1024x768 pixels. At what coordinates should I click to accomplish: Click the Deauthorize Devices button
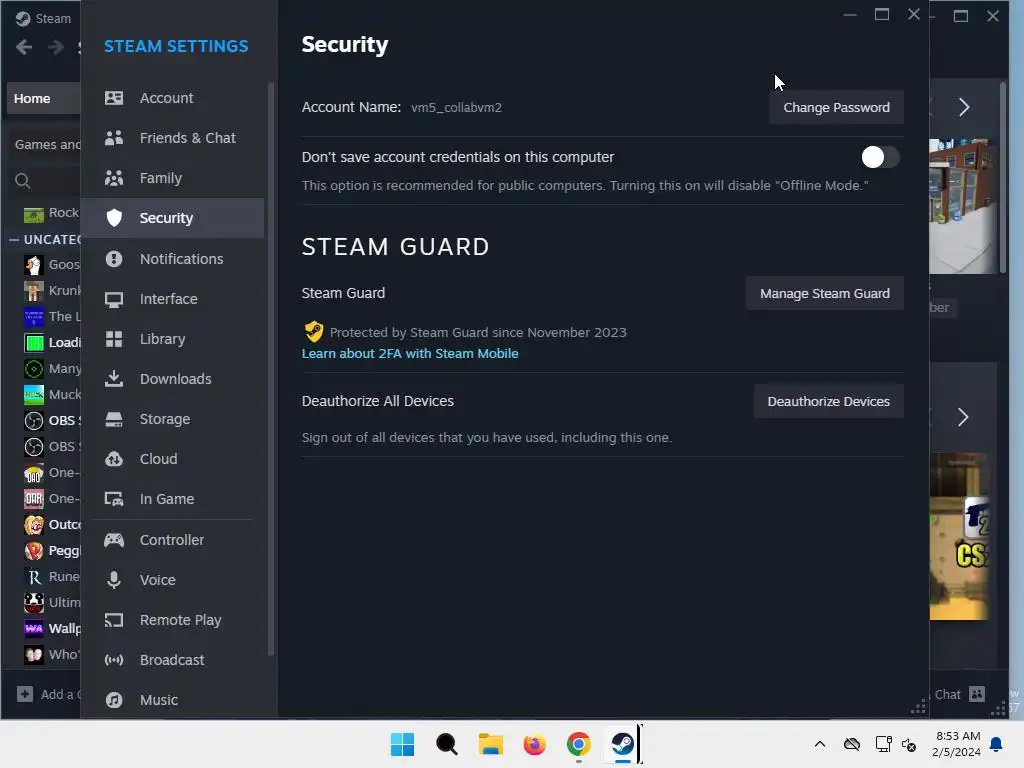click(x=829, y=401)
